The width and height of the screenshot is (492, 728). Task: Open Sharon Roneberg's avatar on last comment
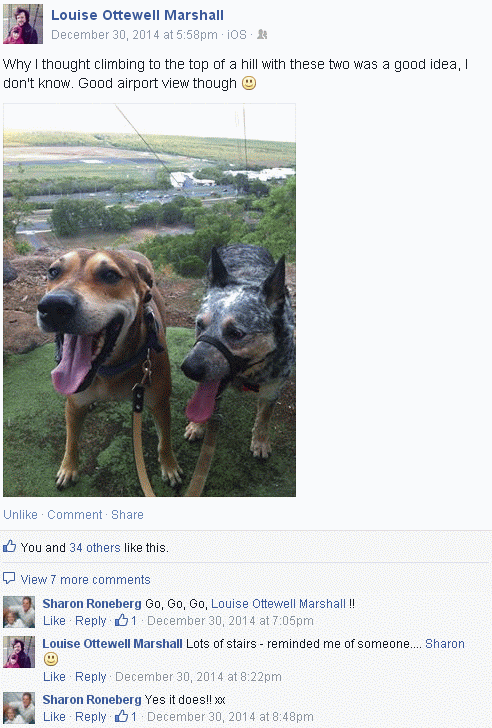click(x=19, y=708)
